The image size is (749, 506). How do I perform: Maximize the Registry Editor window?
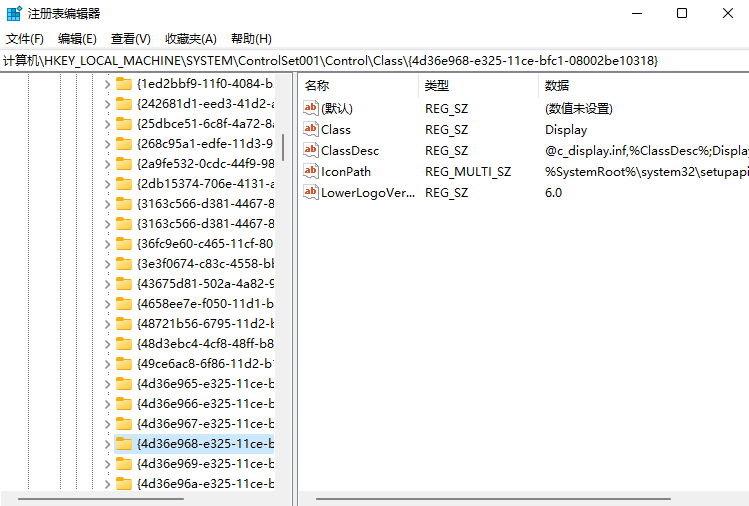tap(682, 13)
